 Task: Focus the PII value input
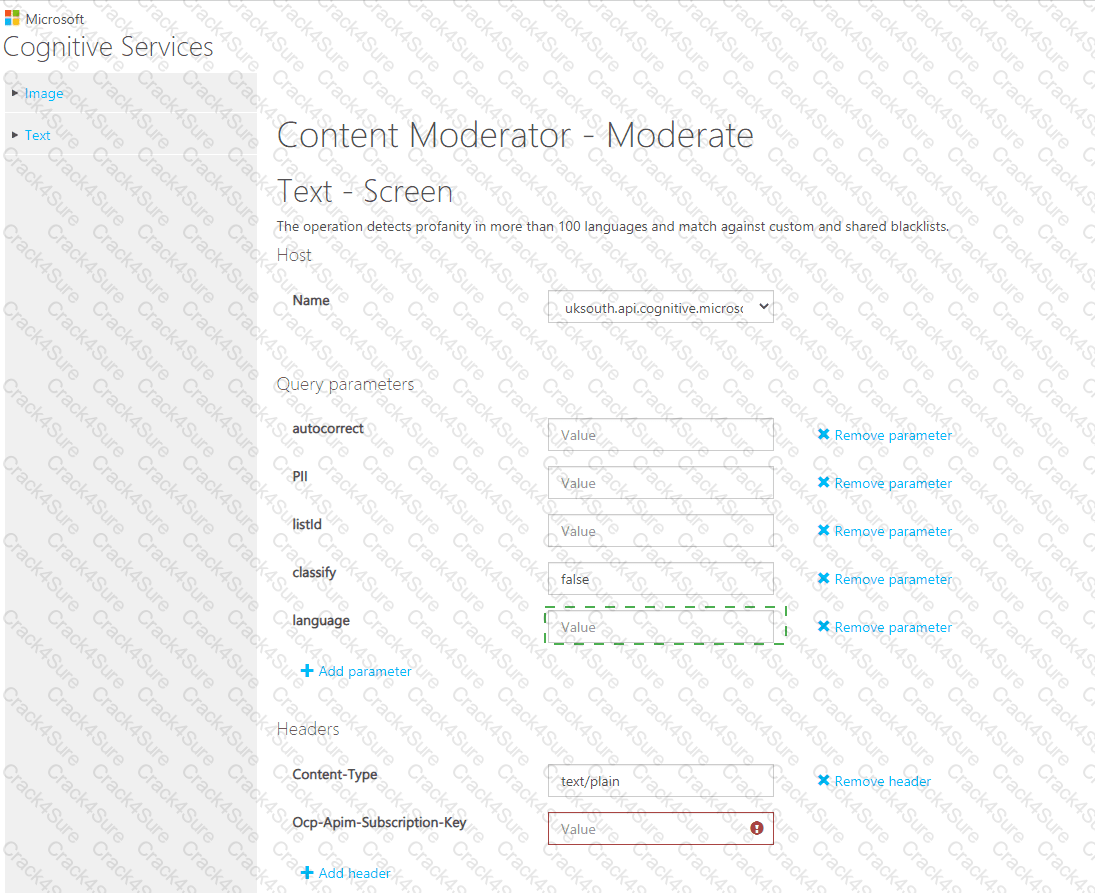(x=660, y=483)
